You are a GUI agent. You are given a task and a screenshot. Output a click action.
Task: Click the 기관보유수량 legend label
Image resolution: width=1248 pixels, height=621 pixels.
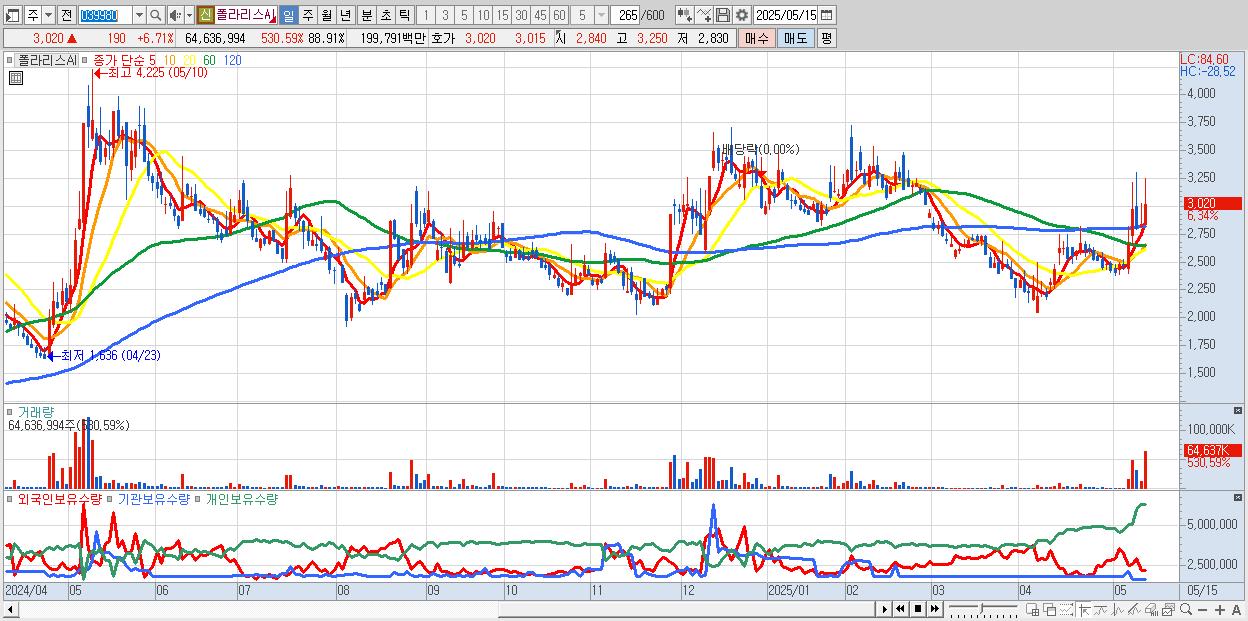154,498
